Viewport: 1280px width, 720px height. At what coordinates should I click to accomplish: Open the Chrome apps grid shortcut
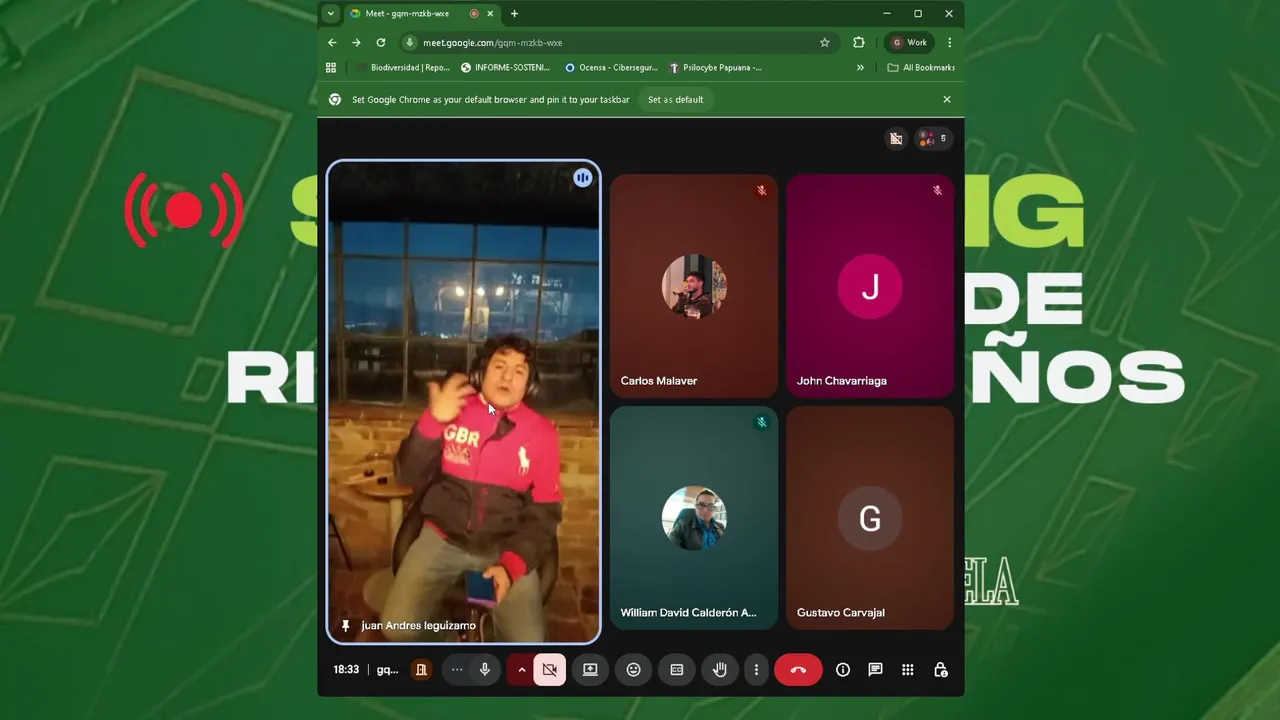331,68
